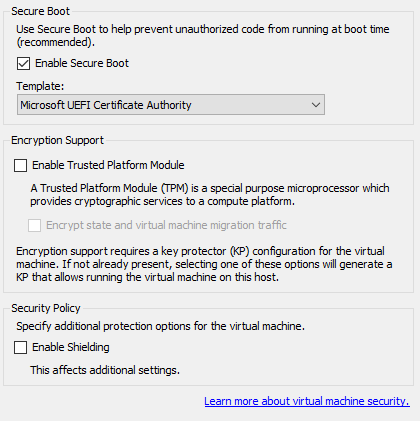420x421 pixels.
Task: Click the greyed Encrypt state and migration traffic checkbox
Action: 35,225
